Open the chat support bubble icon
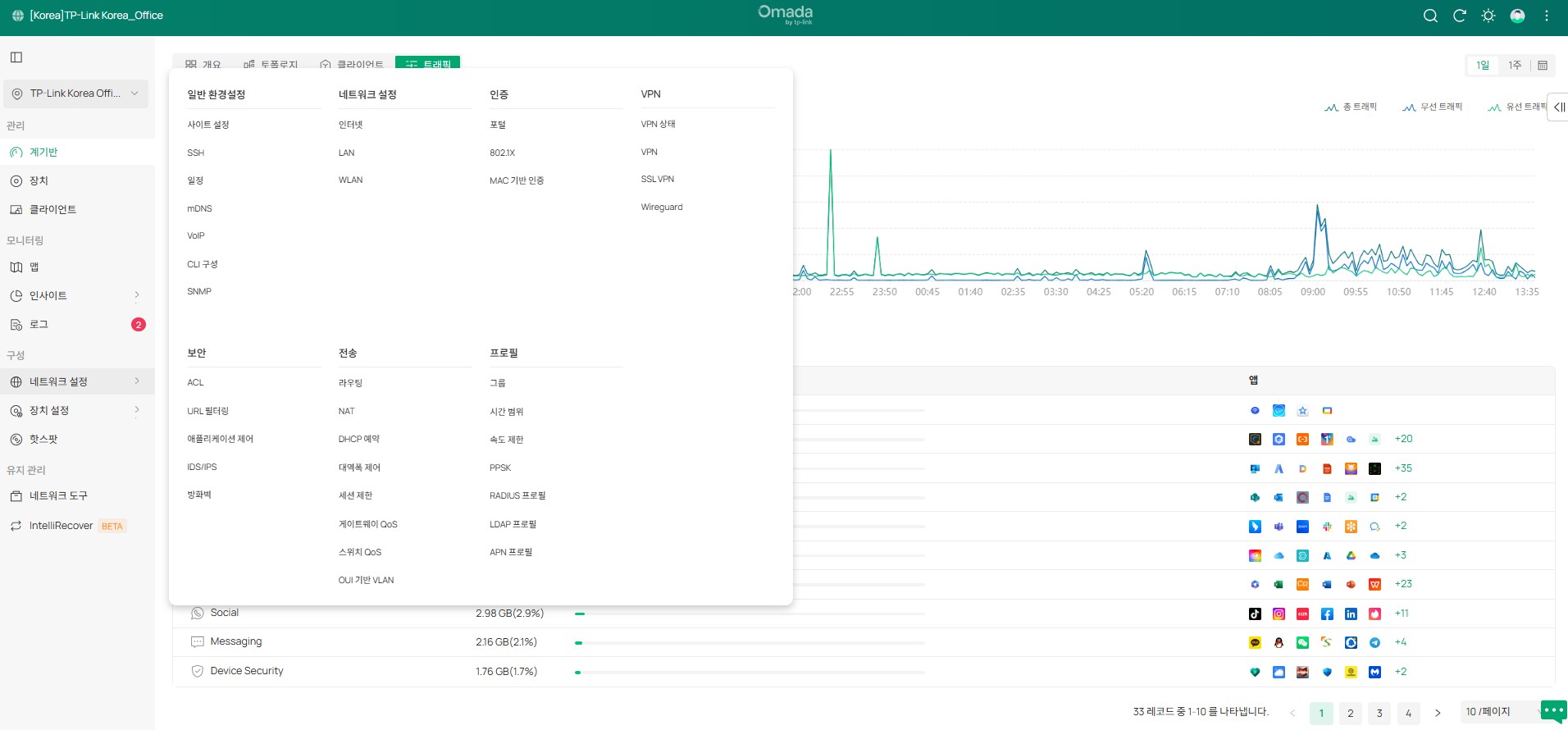 [x=1552, y=710]
